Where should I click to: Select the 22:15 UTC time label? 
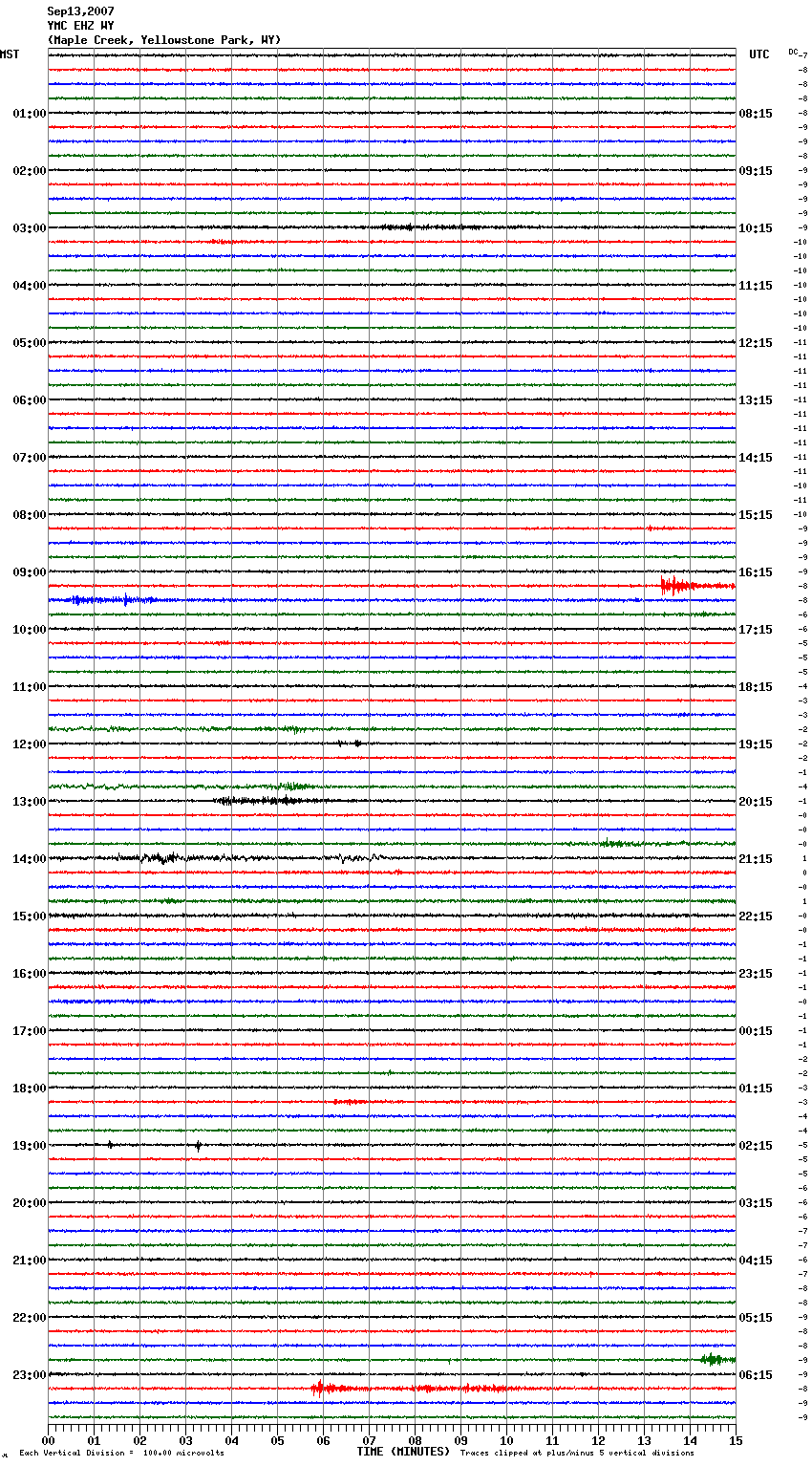click(756, 916)
